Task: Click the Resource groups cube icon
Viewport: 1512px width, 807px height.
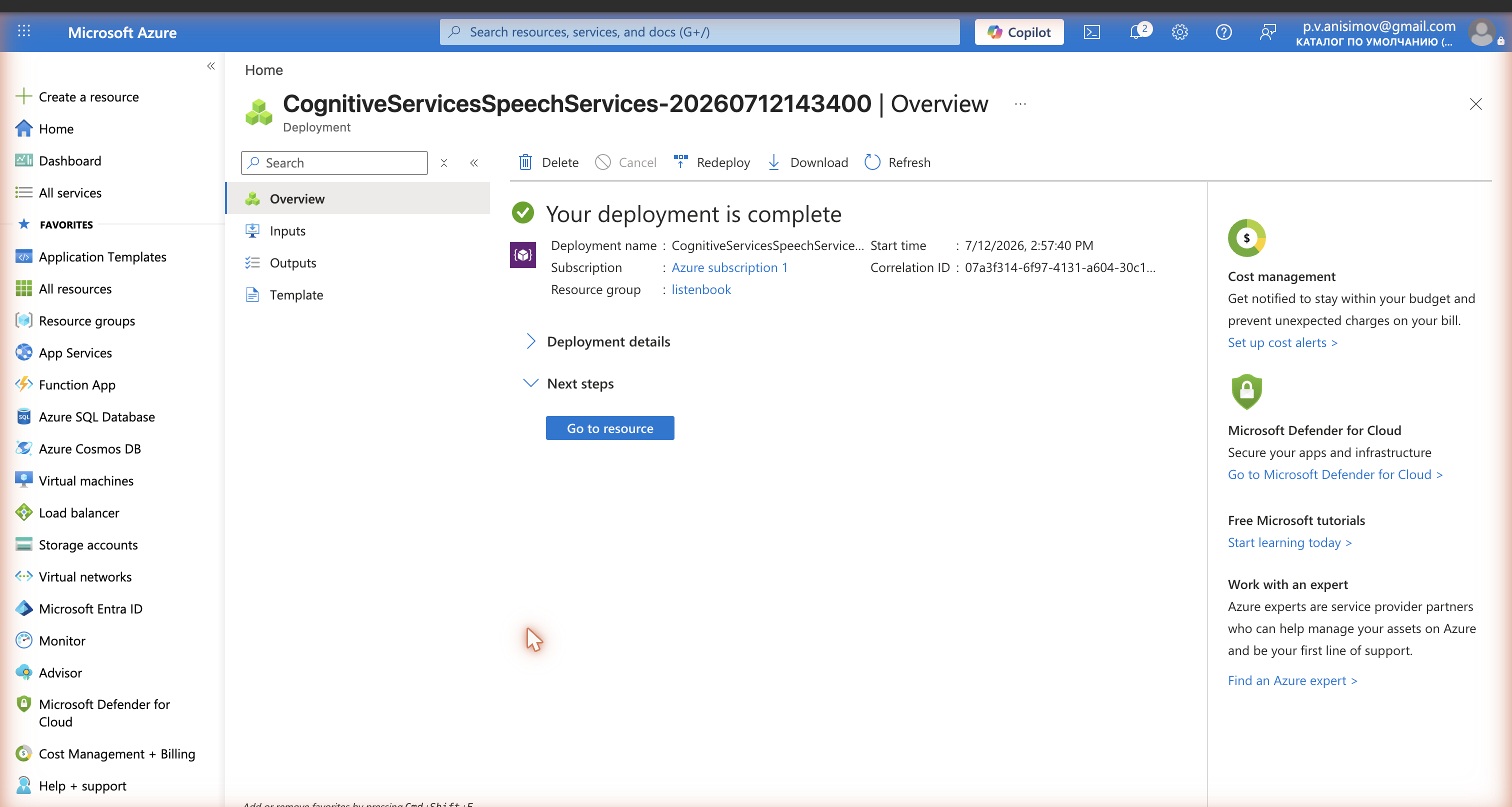Action: coord(23,320)
